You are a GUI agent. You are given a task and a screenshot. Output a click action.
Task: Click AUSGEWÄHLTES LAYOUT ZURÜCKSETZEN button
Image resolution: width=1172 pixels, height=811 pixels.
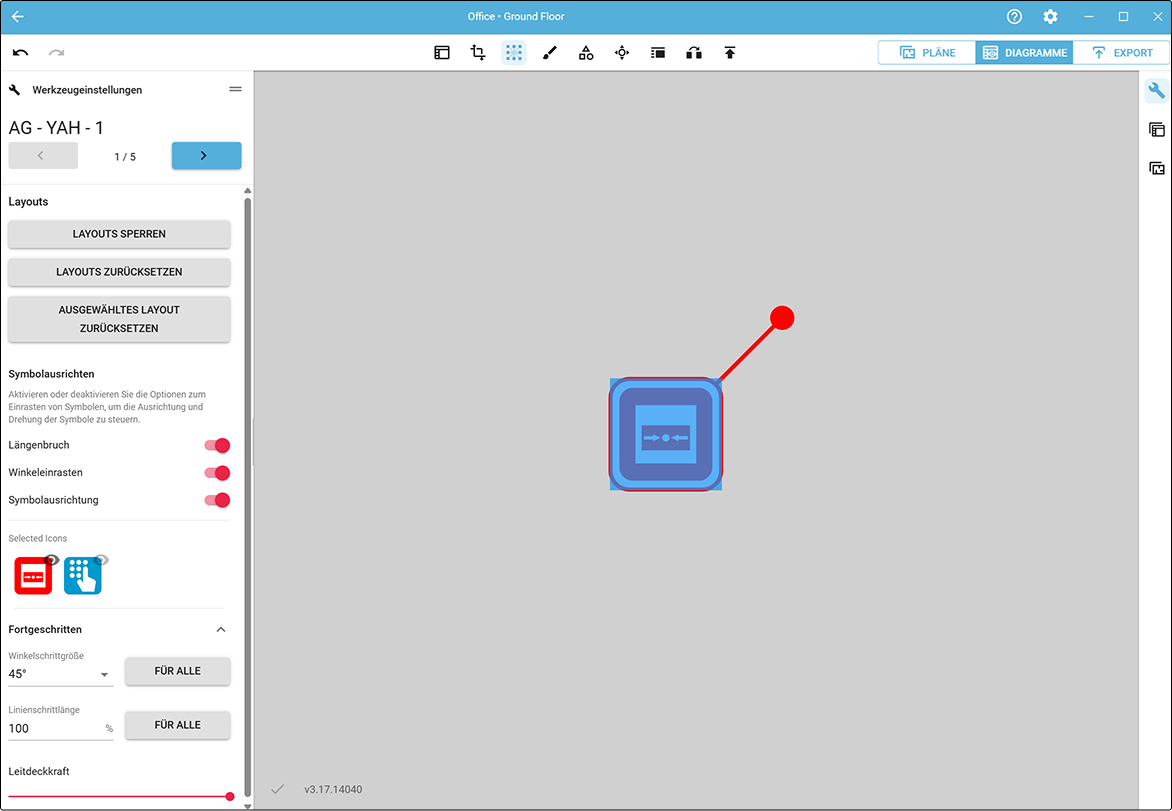tap(119, 319)
